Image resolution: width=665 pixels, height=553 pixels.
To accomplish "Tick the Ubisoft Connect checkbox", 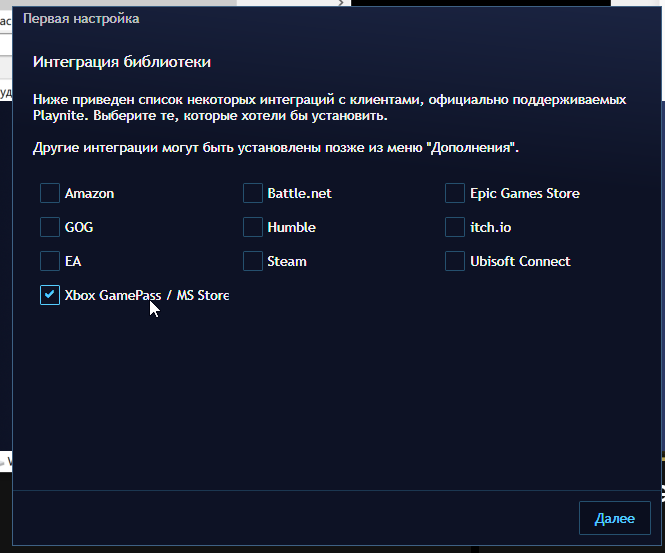I will [x=455, y=261].
